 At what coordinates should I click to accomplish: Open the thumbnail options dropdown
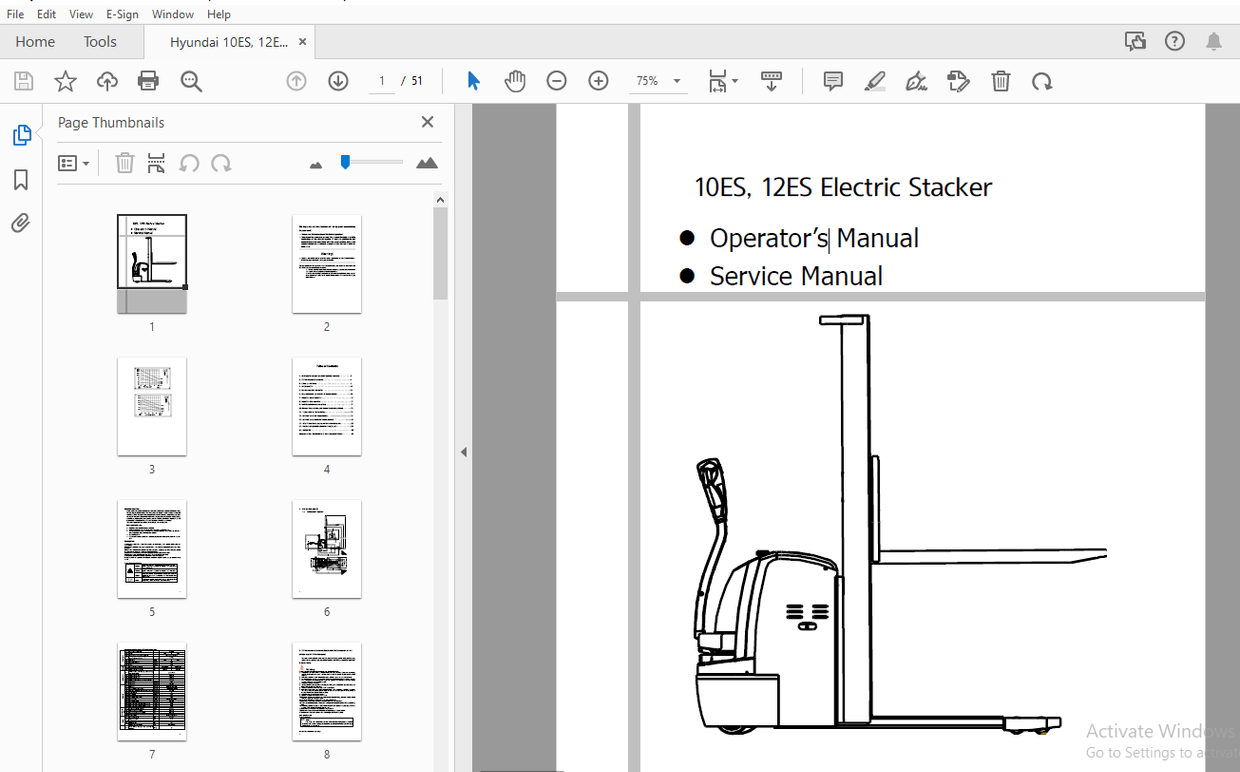[x=73, y=162]
